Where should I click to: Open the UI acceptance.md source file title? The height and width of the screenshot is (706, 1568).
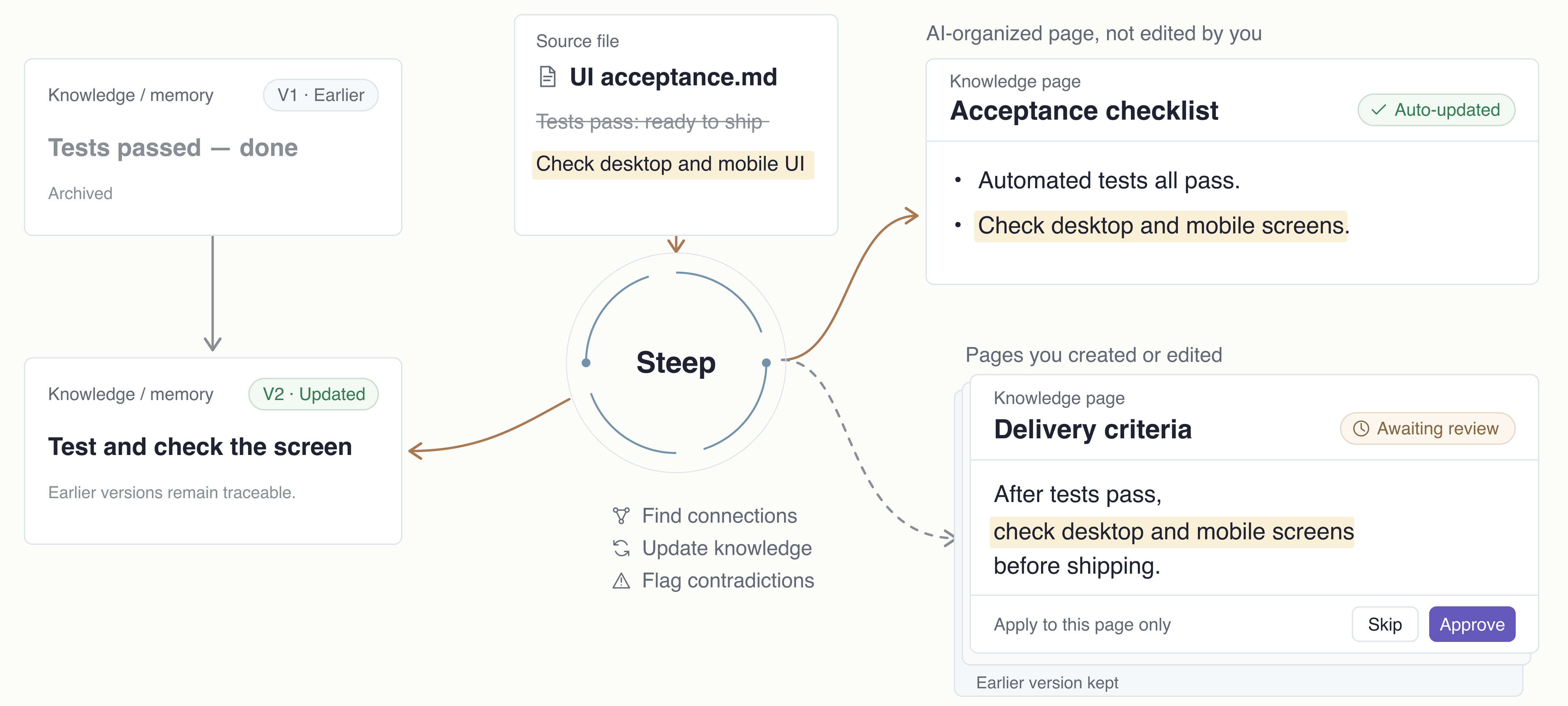(x=673, y=77)
